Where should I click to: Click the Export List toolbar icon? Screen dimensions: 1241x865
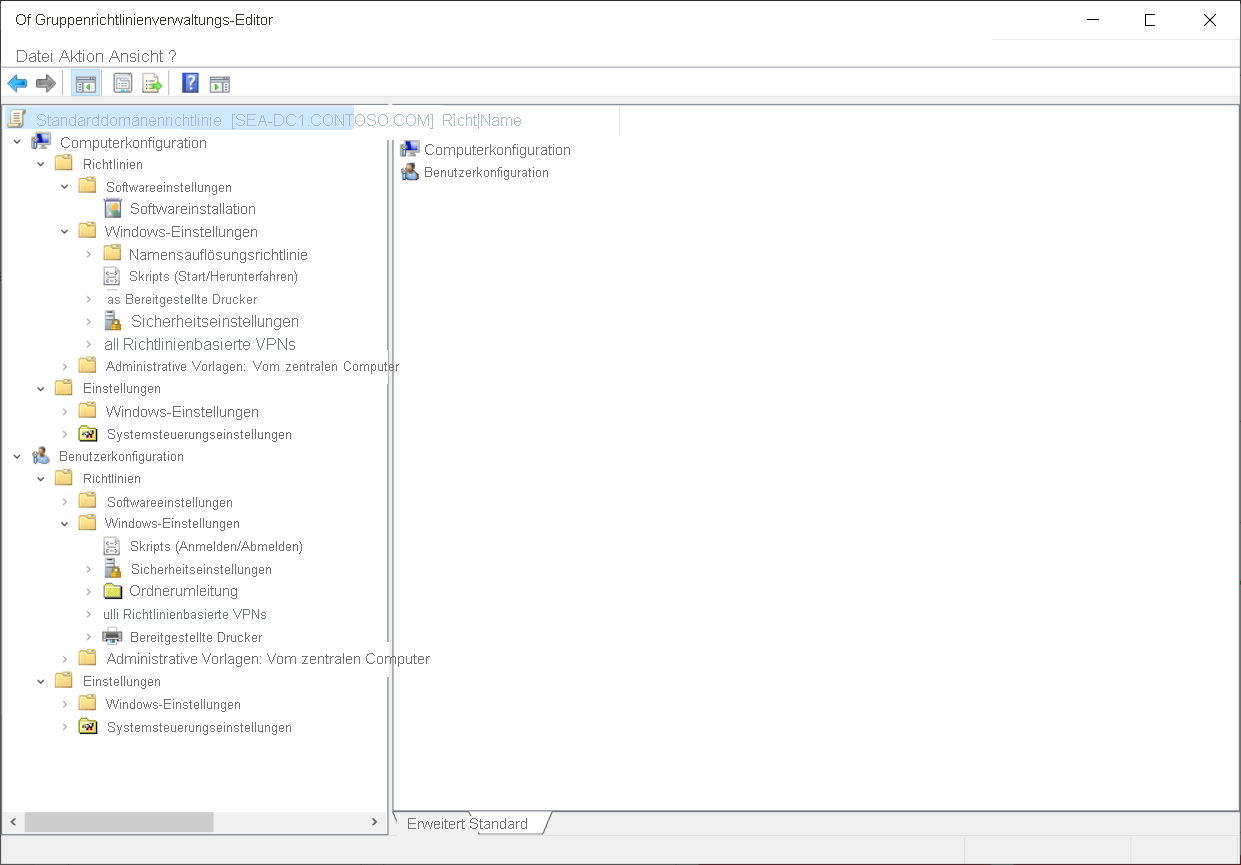coord(152,83)
